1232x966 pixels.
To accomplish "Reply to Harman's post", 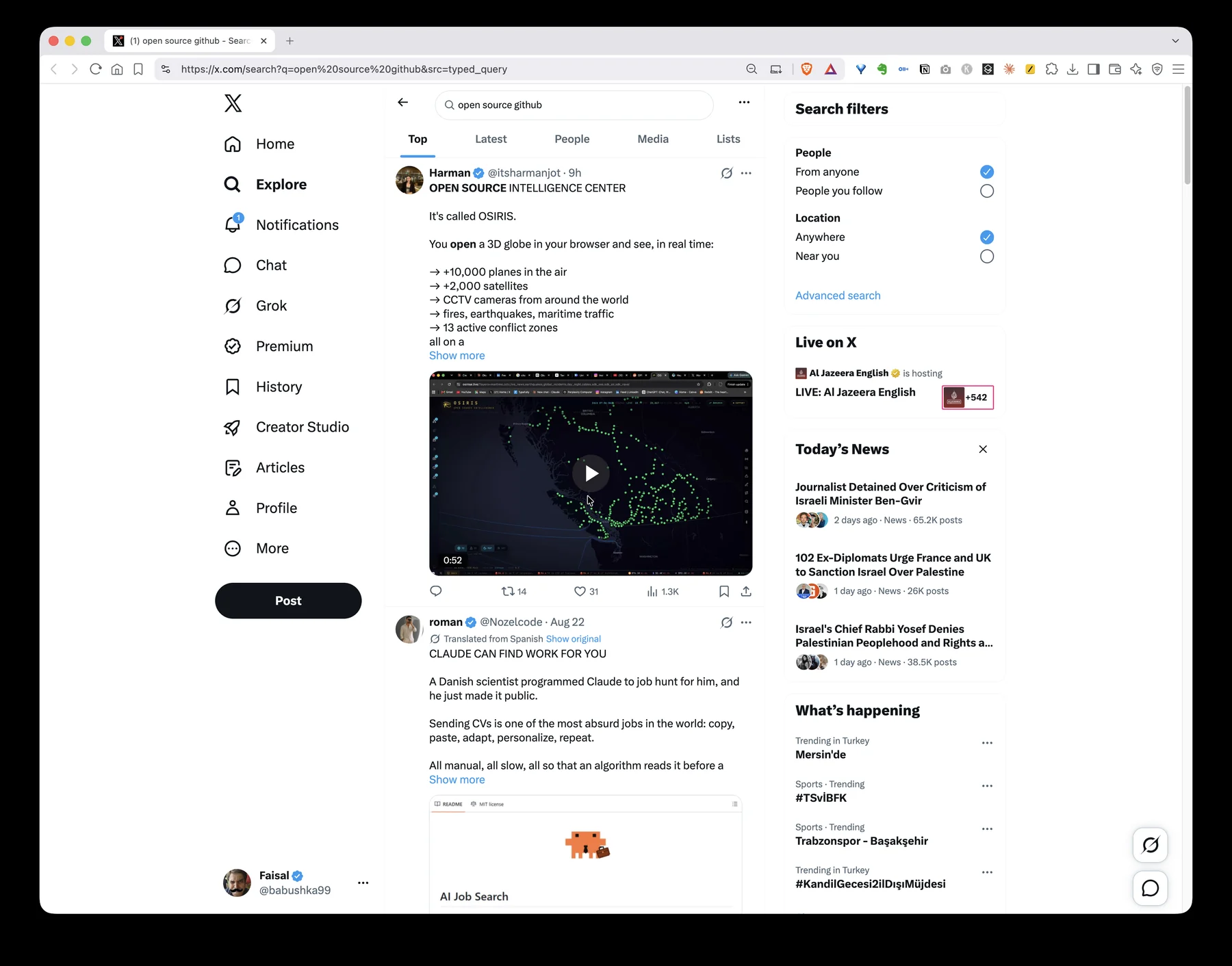I will [x=436, y=591].
